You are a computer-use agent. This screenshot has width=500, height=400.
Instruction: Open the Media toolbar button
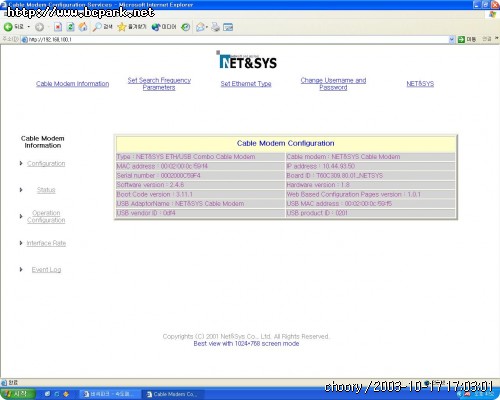click(164, 27)
